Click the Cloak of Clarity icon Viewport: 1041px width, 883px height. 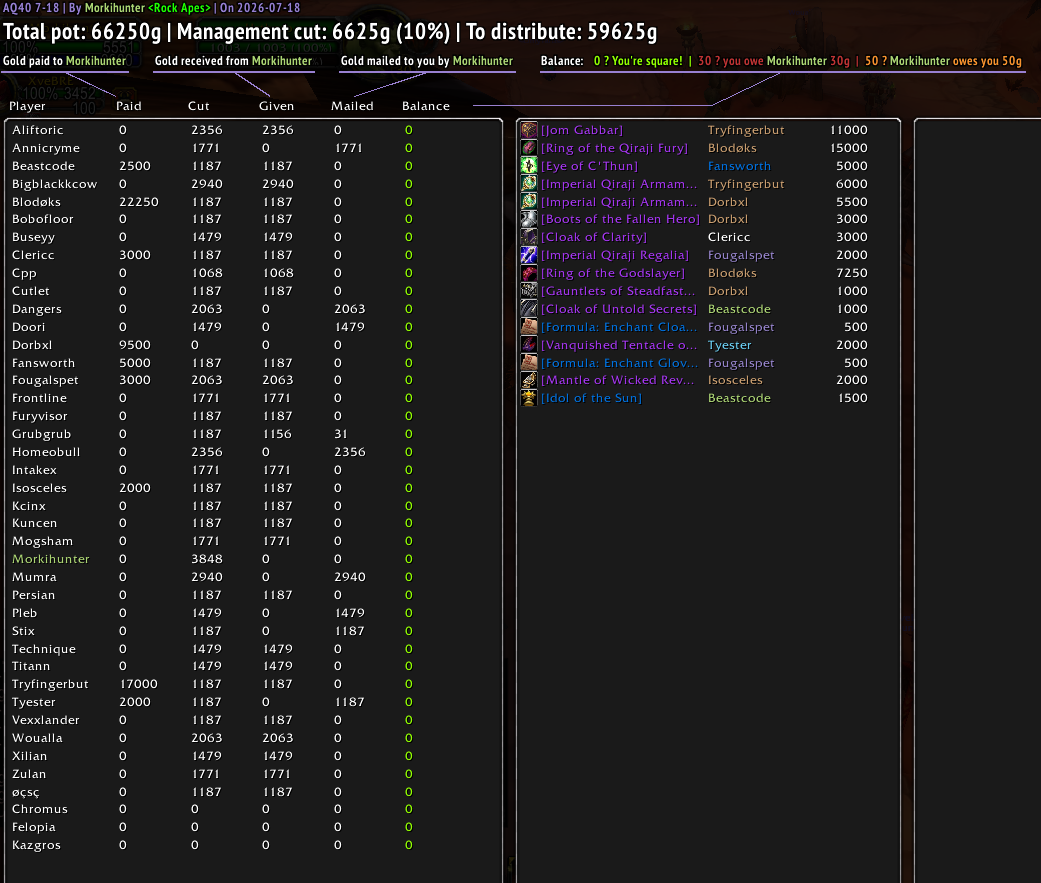click(x=528, y=237)
